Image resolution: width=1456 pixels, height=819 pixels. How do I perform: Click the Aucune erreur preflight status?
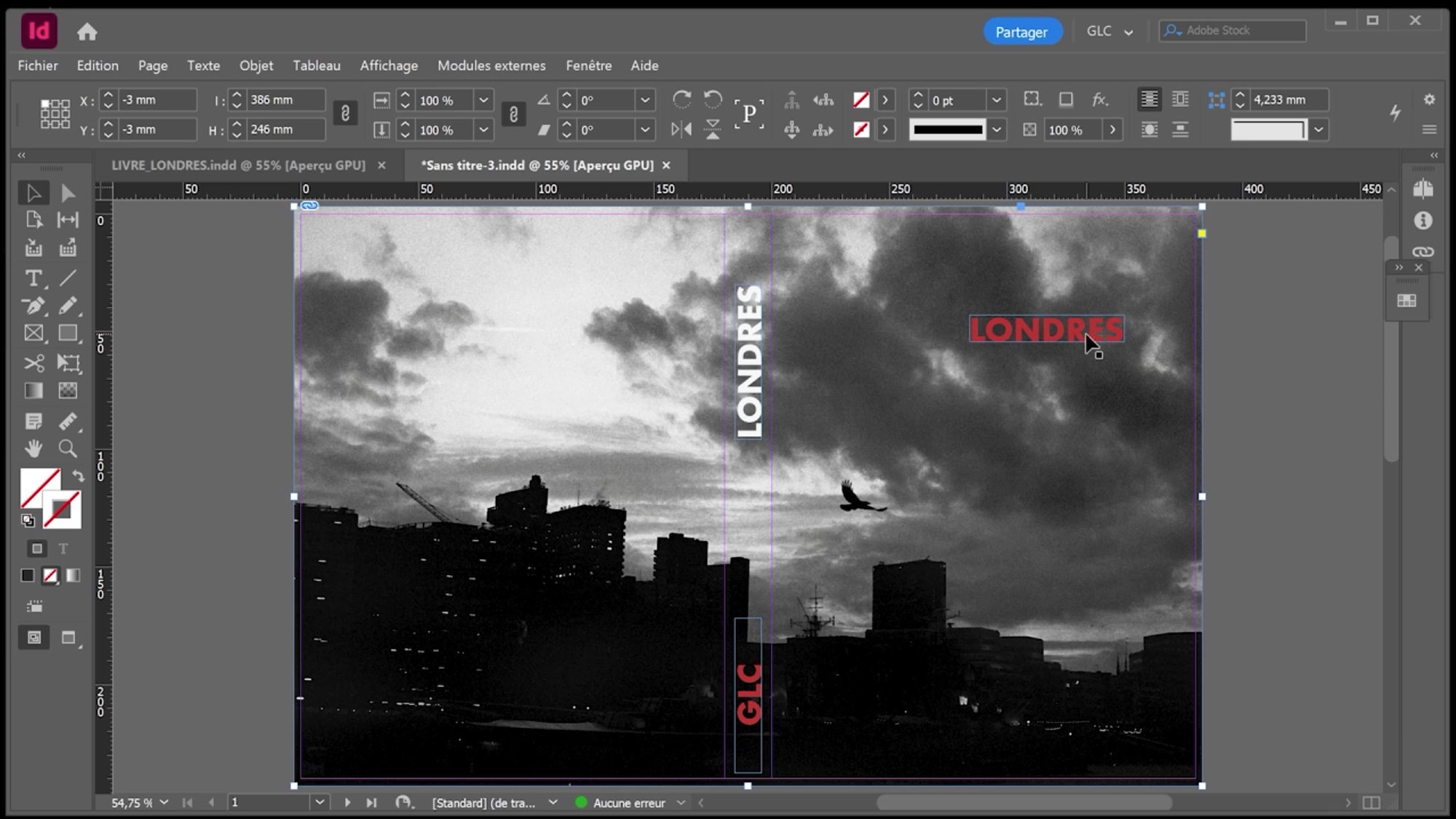(628, 802)
